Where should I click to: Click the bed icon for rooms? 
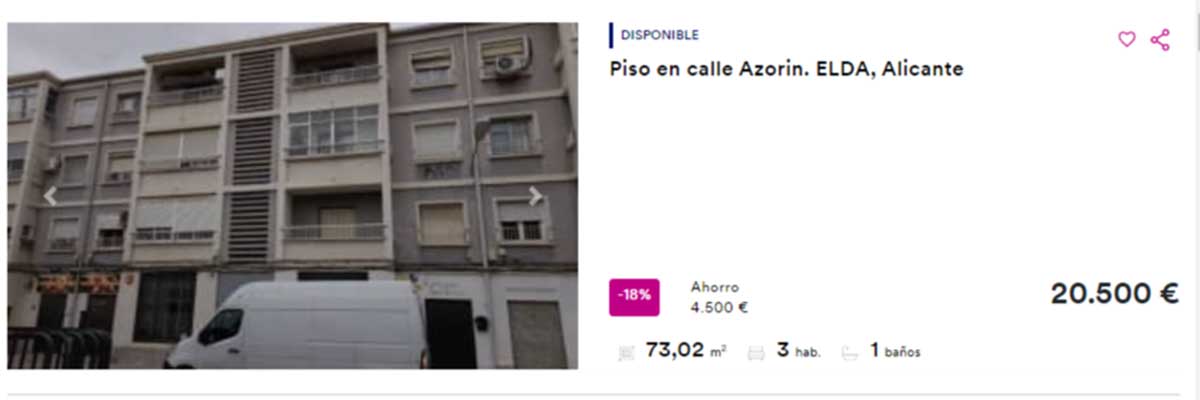click(757, 352)
